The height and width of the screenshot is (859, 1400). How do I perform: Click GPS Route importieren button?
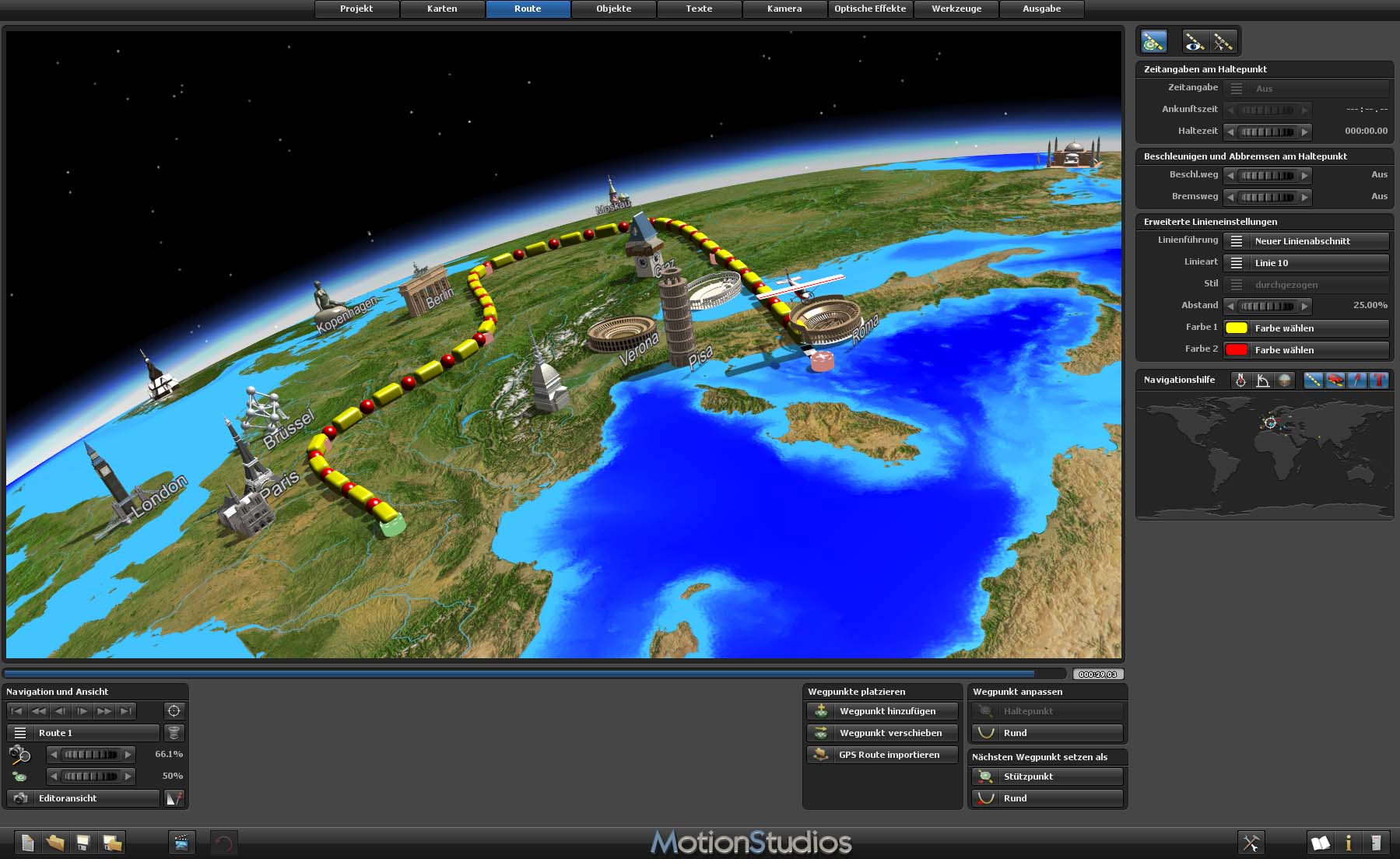click(882, 755)
